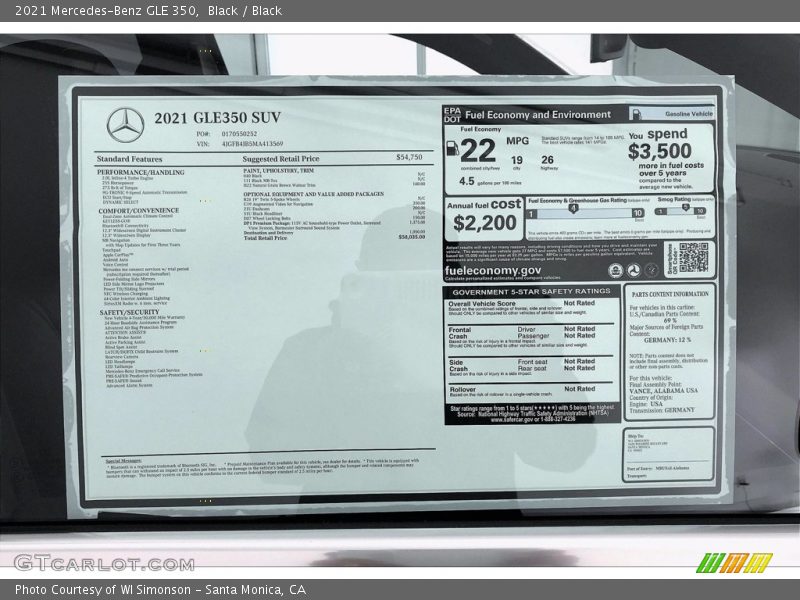Click 'Not Rated' beside Overall Vehicle Score
This screenshot has width=800, height=600.
(x=579, y=303)
